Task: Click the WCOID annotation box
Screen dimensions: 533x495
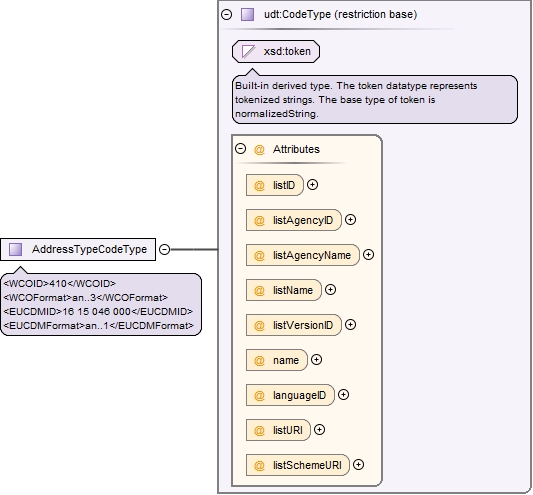Action: point(101,305)
